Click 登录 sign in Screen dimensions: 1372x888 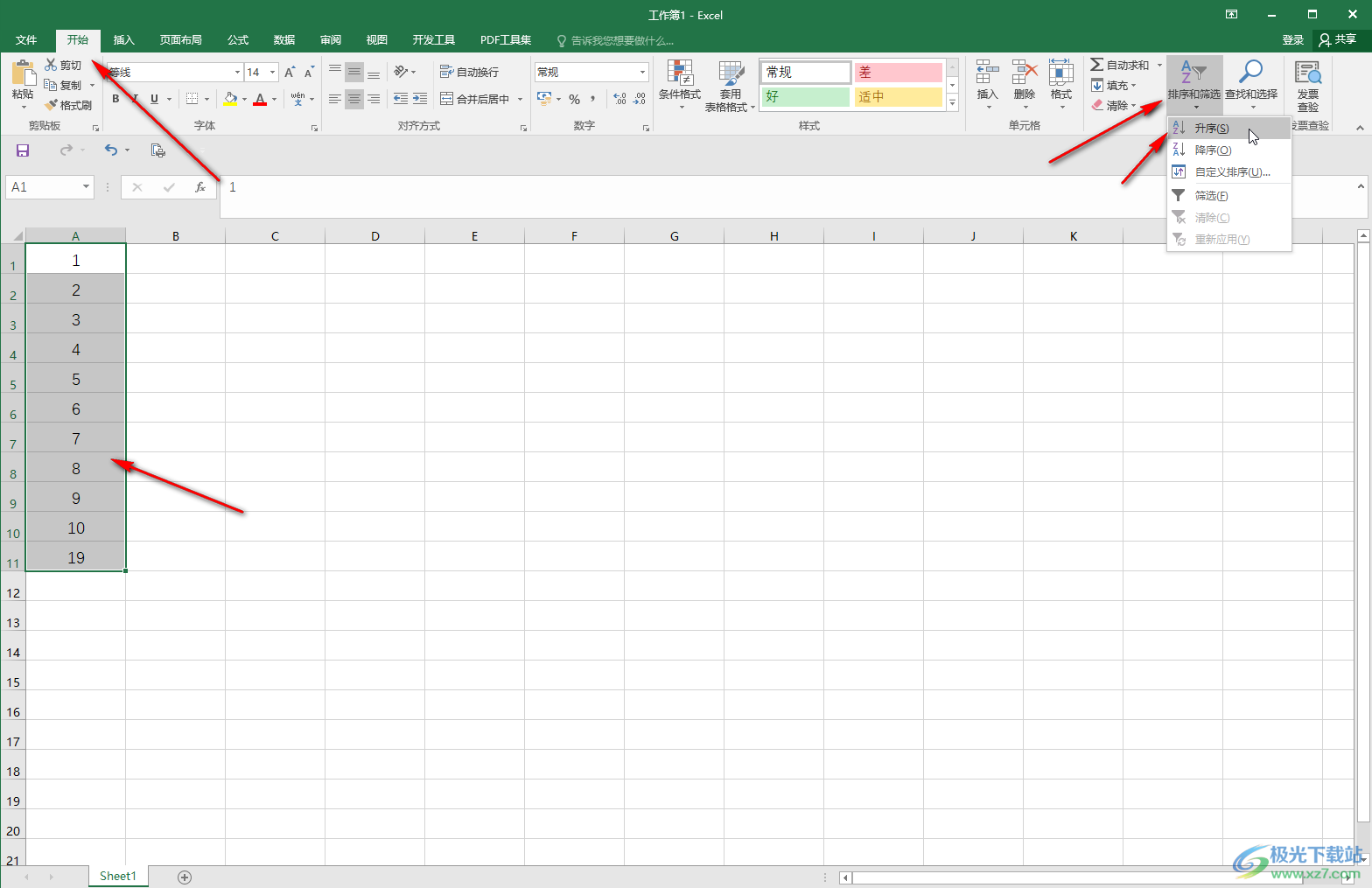pos(1293,40)
